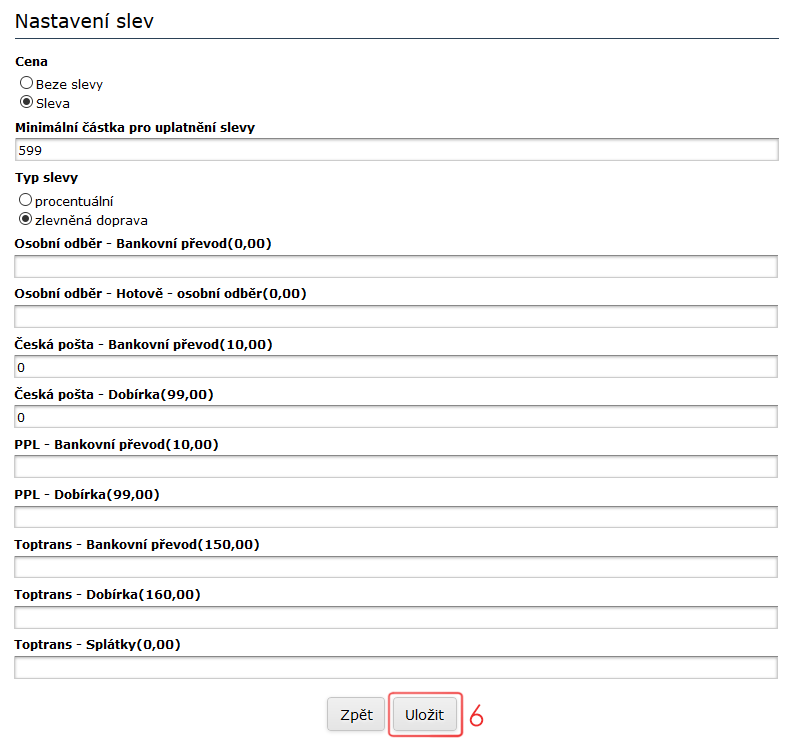Choose the 'procentuální' discount type radio
Screen dimensions: 796x755
tap(27, 200)
